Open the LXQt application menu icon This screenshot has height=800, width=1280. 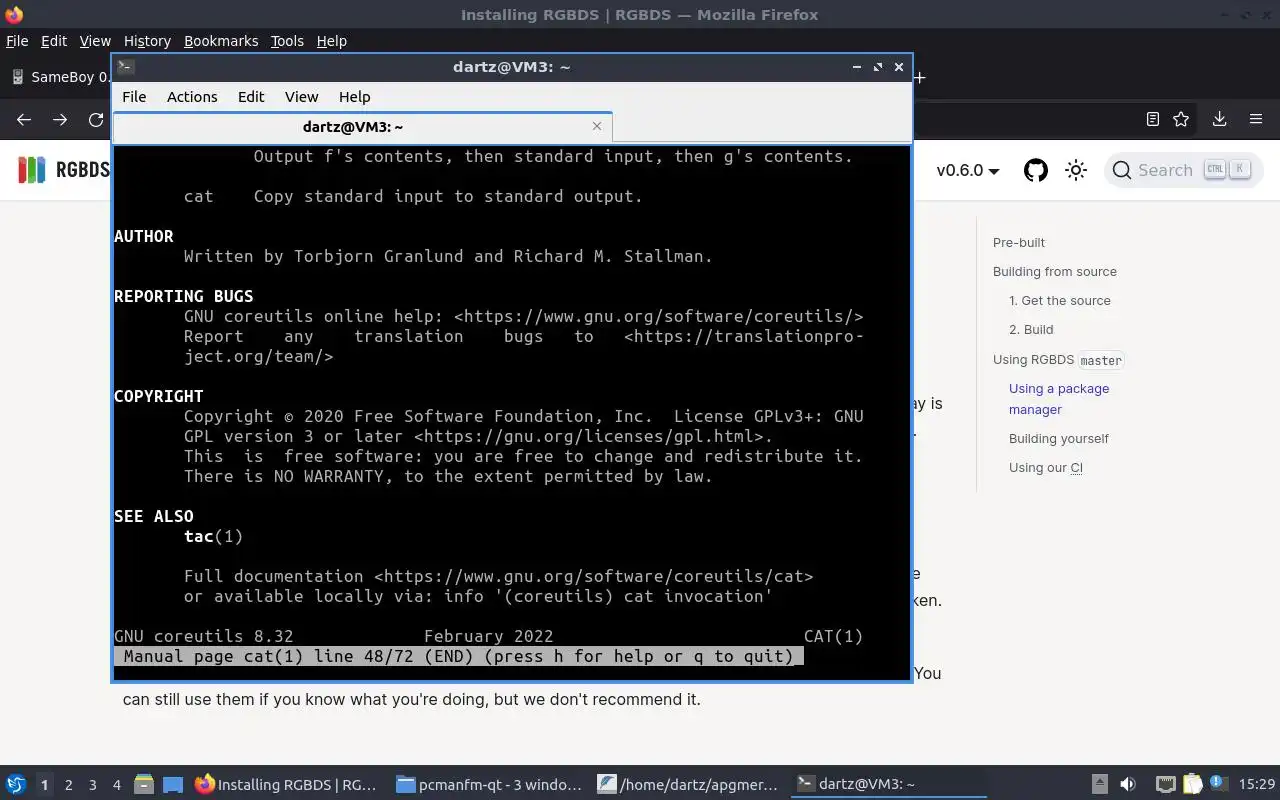[16, 784]
